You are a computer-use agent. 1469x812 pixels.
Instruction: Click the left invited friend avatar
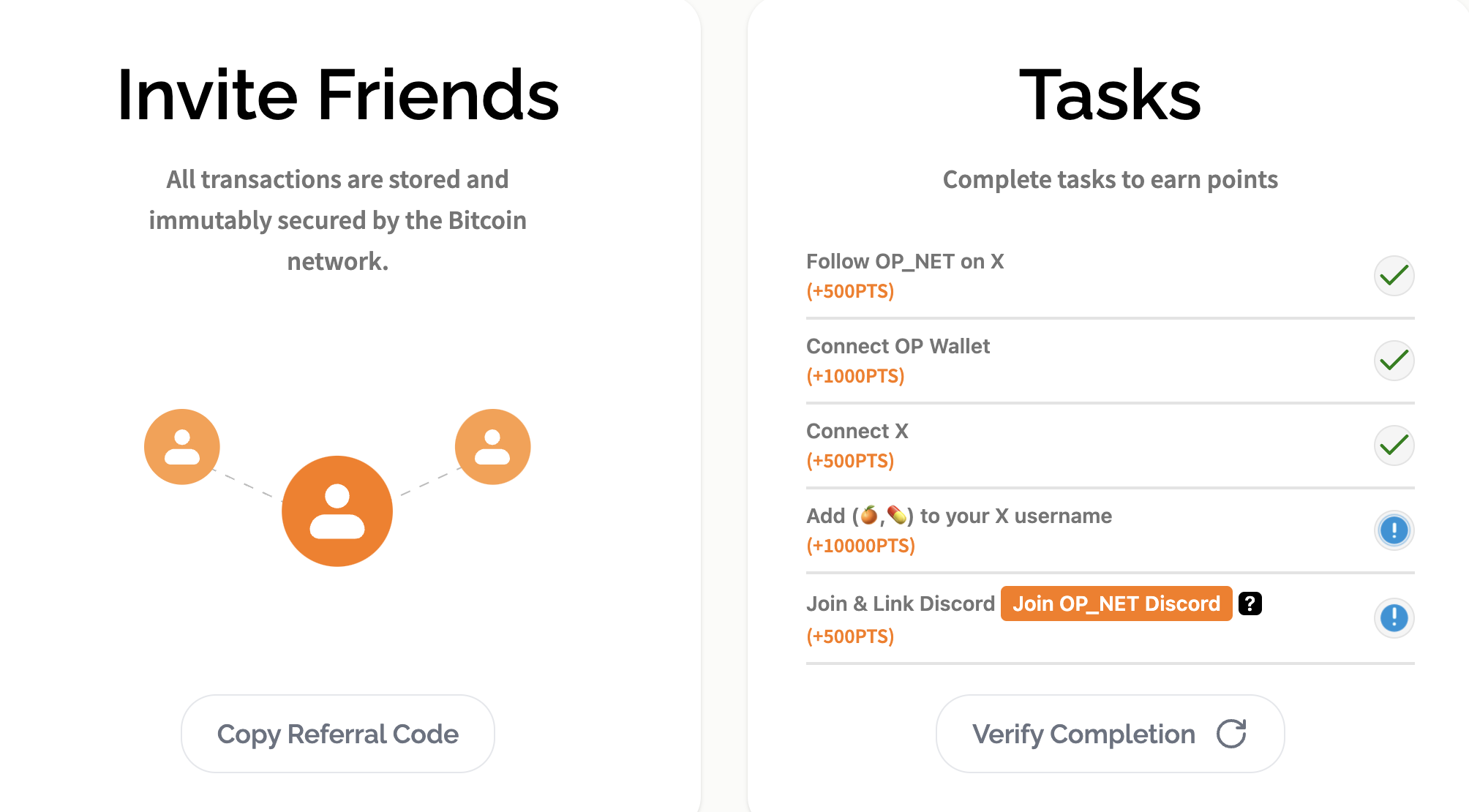pyautogui.click(x=182, y=447)
